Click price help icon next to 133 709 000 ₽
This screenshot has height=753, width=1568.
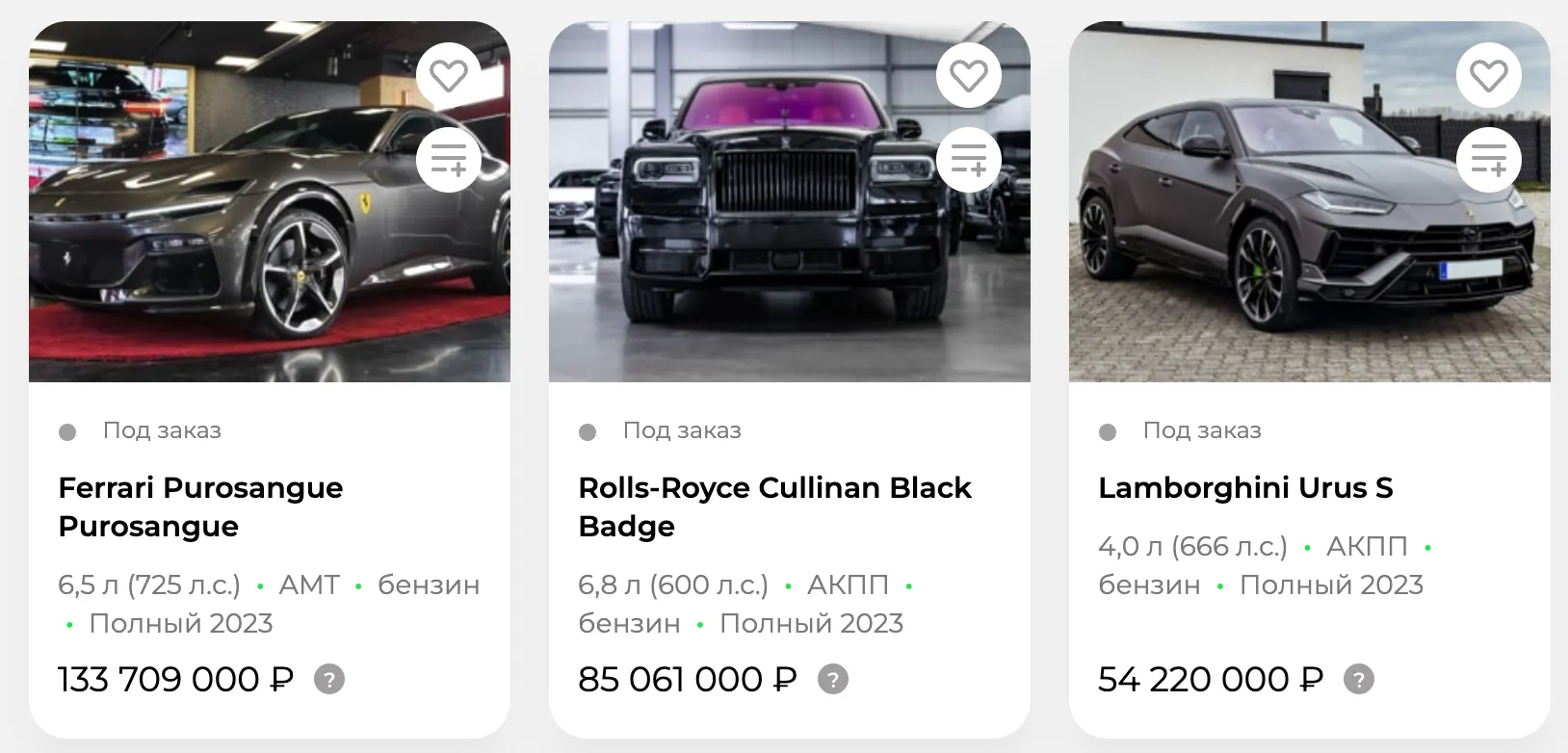(x=329, y=680)
